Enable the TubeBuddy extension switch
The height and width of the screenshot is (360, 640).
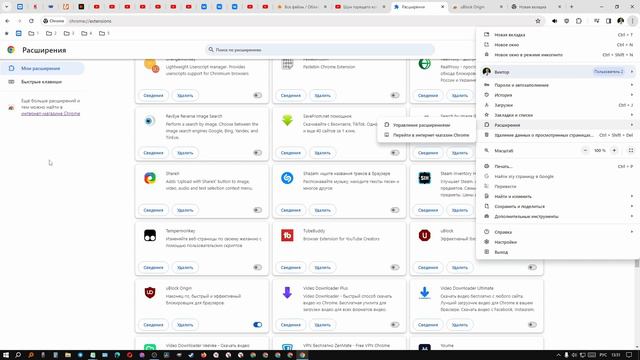click(x=395, y=267)
